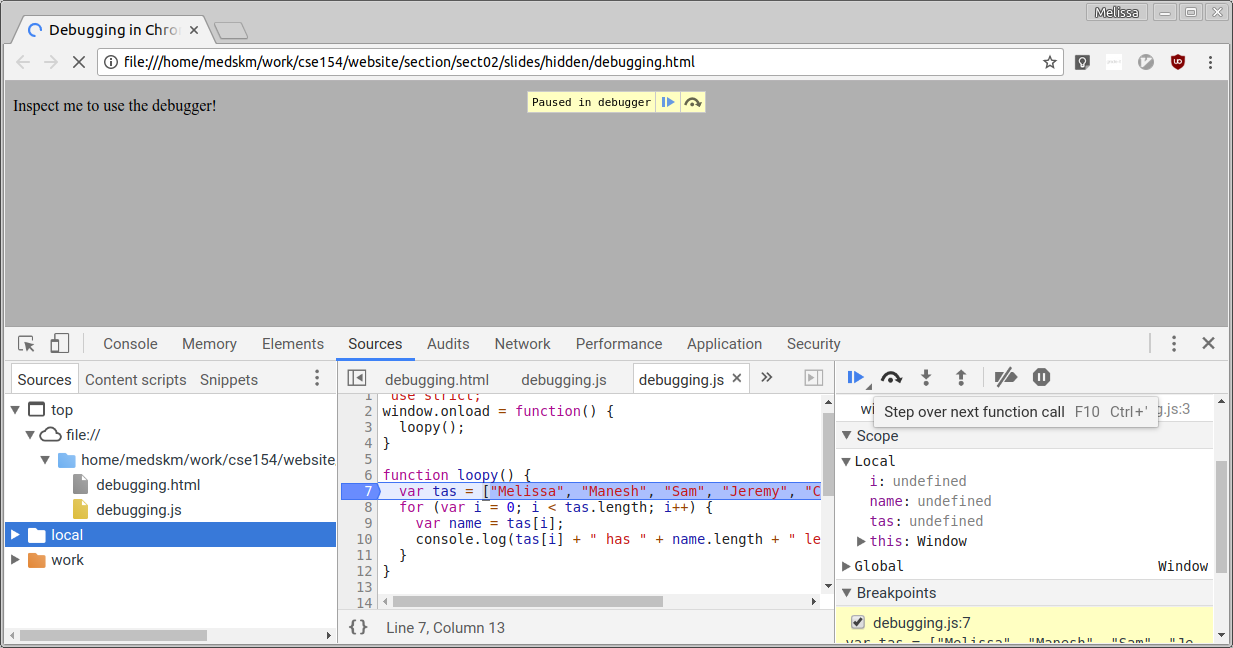Enable pause on exceptions
The width and height of the screenshot is (1233, 648).
pyautogui.click(x=1041, y=377)
